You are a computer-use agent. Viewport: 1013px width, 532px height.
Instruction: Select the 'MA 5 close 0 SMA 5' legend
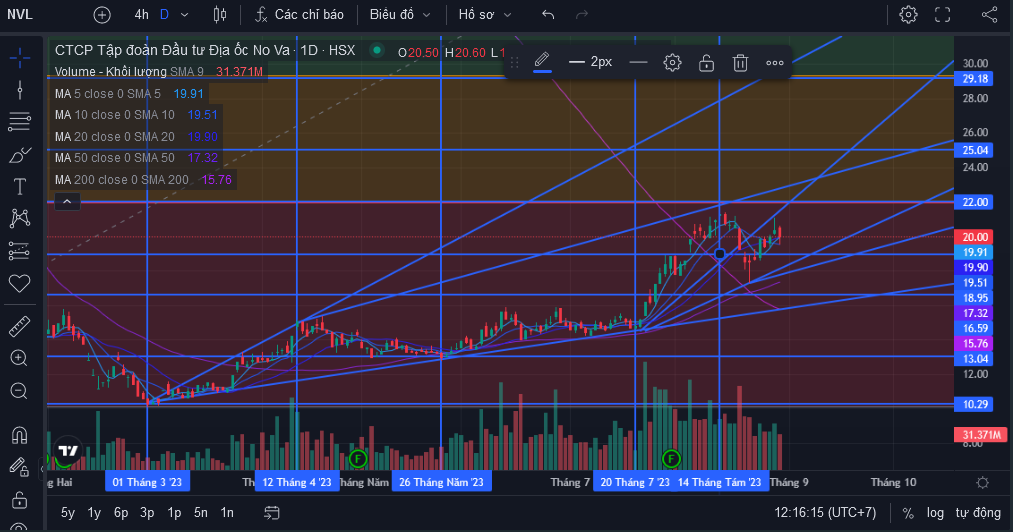click(107, 94)
